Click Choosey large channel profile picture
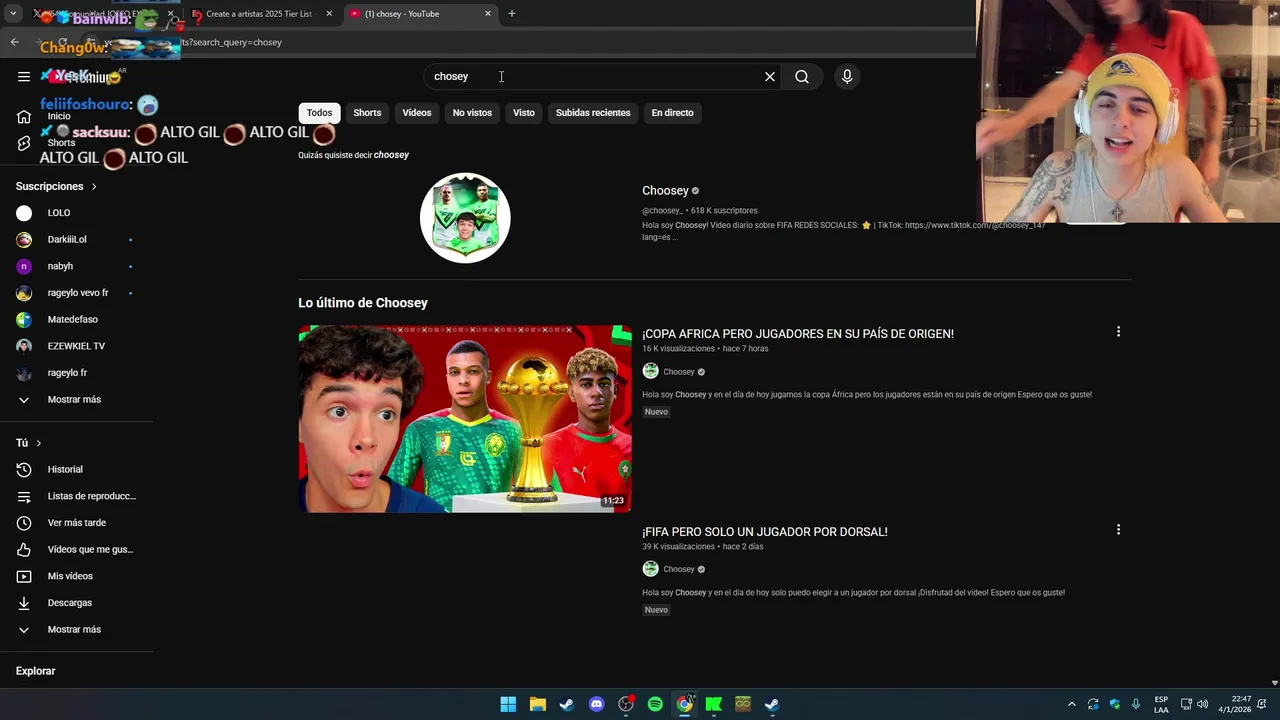 [465, 218]
